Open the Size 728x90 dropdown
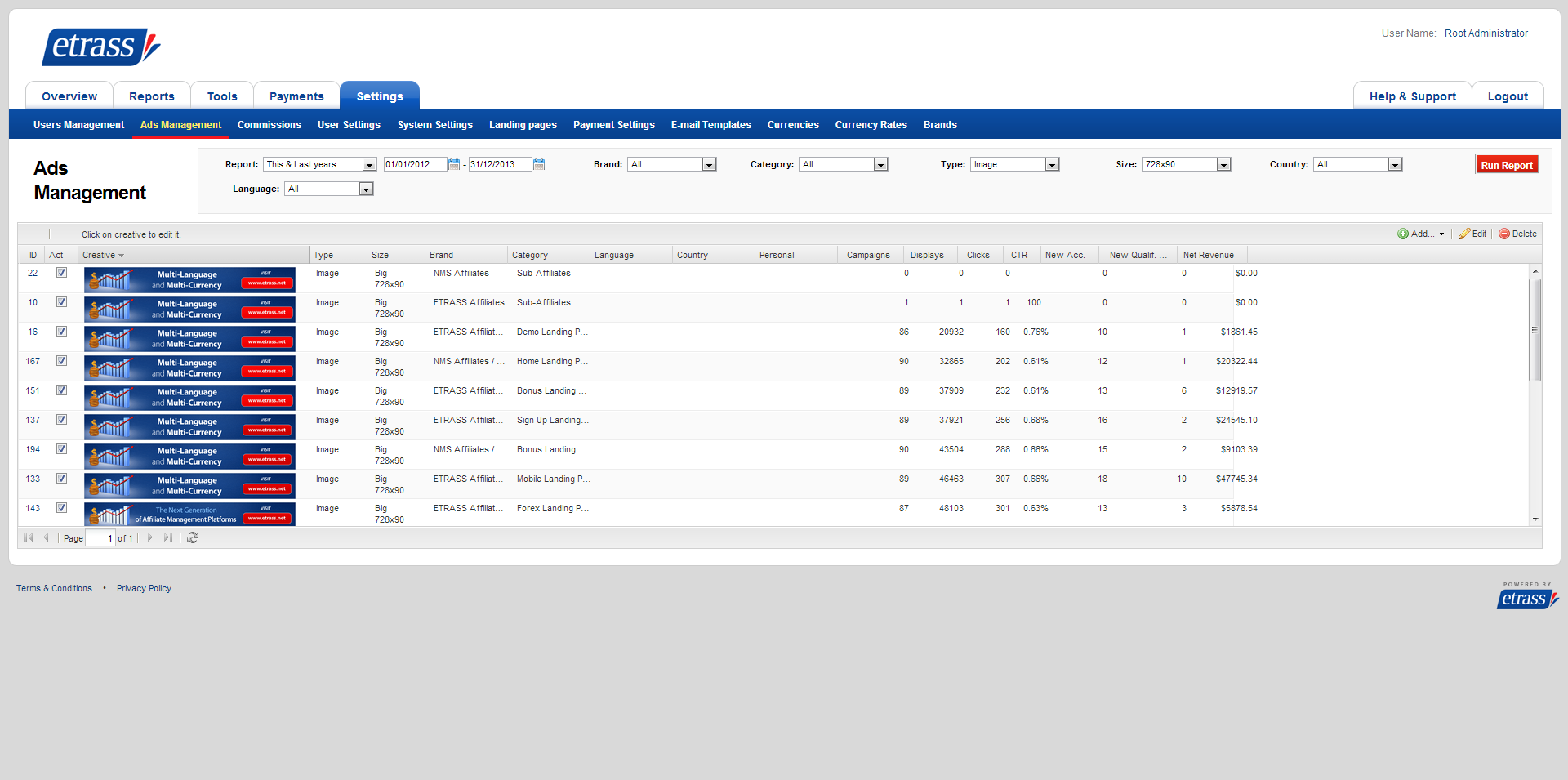 [x=1223, y=165]
